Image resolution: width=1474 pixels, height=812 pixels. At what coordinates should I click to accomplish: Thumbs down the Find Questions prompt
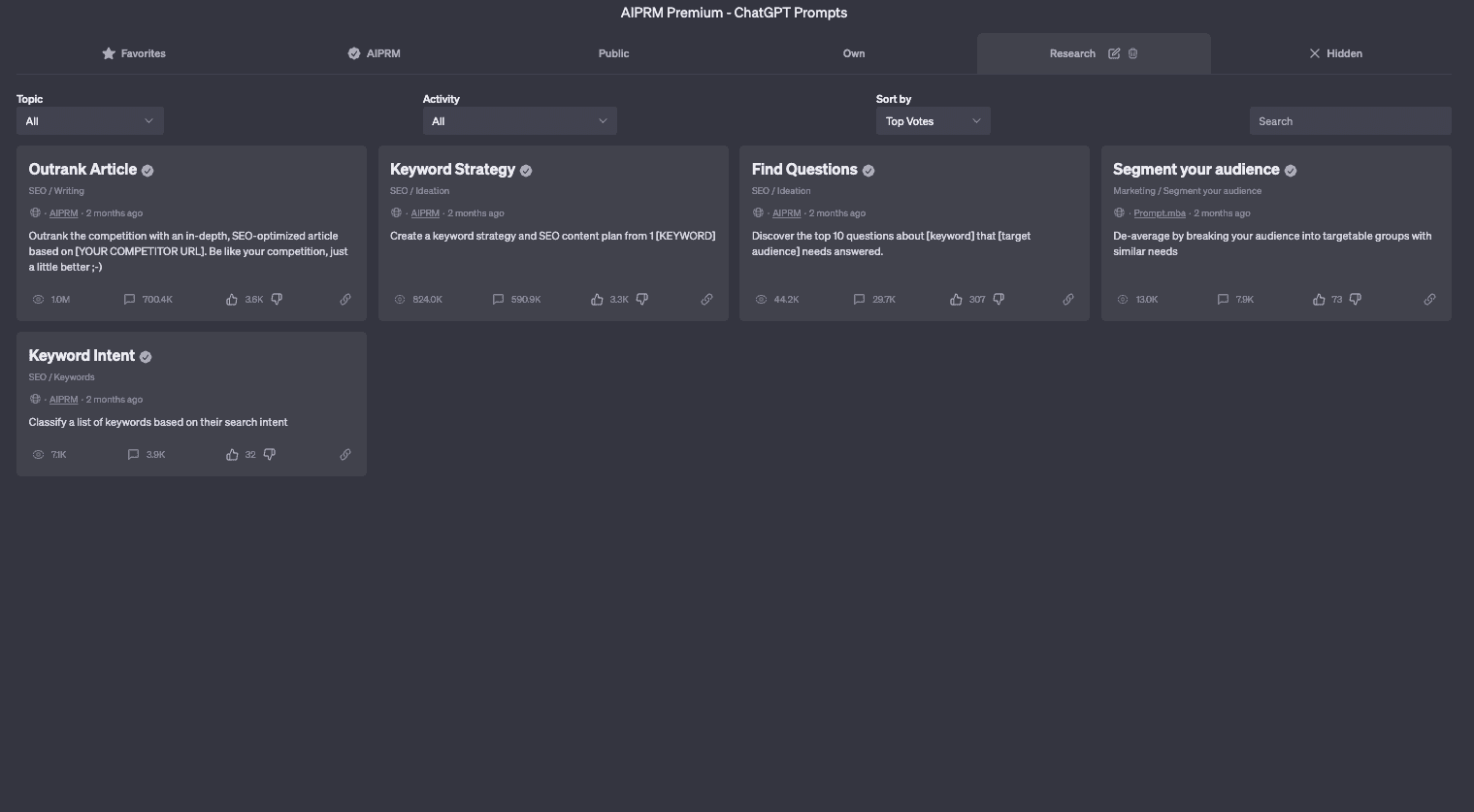tap(999, 299)
